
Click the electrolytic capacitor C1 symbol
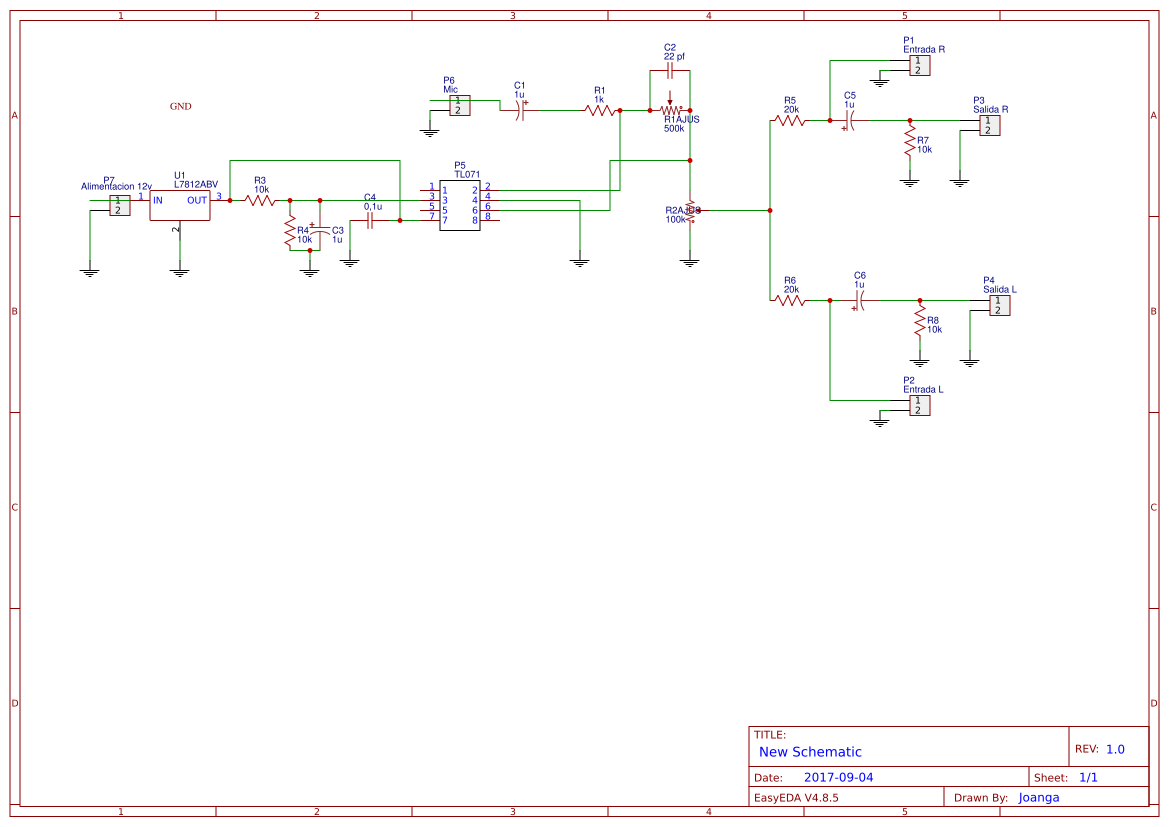point(518,110)
